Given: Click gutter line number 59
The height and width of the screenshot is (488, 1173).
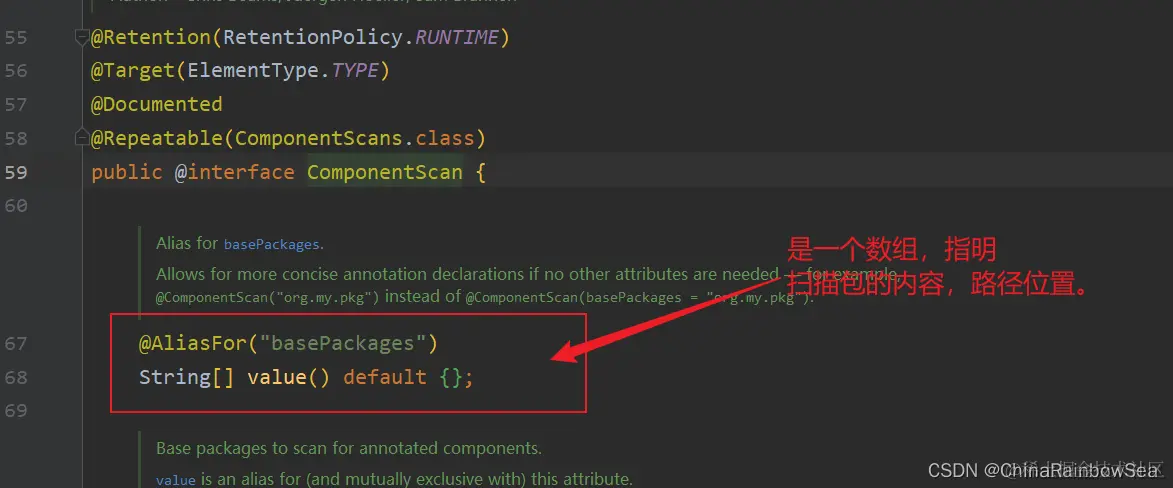Looking at the screenshot, I should click(x=16, y=172).
